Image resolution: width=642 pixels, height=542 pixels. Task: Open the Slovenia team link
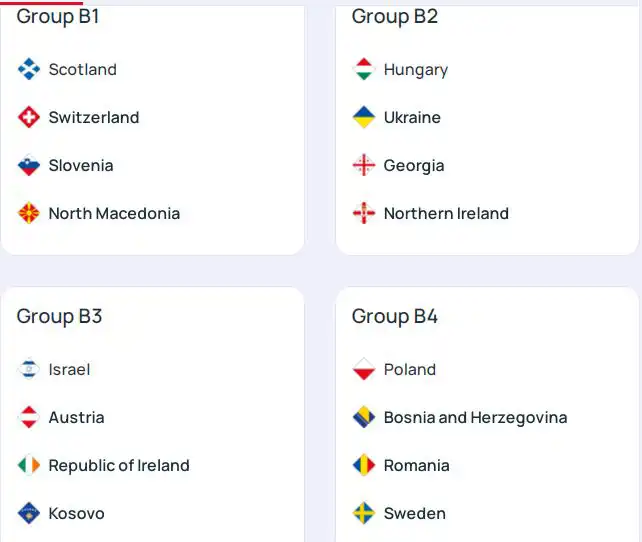point(81,165)
